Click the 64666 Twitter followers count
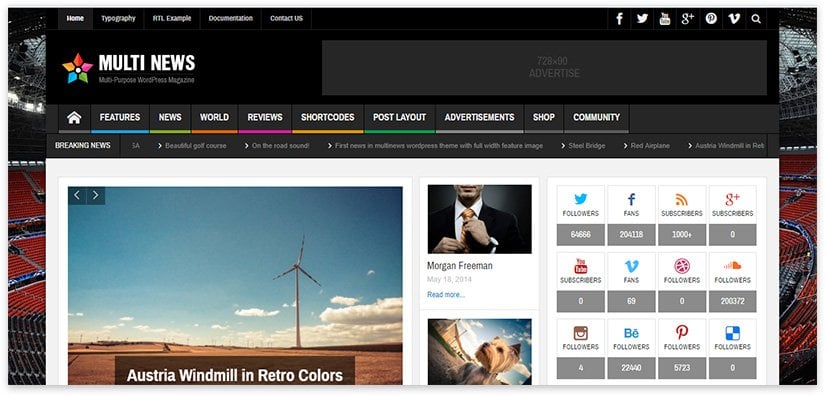The width and height of the screenshot is (825, 396). (x=580, y=235)
